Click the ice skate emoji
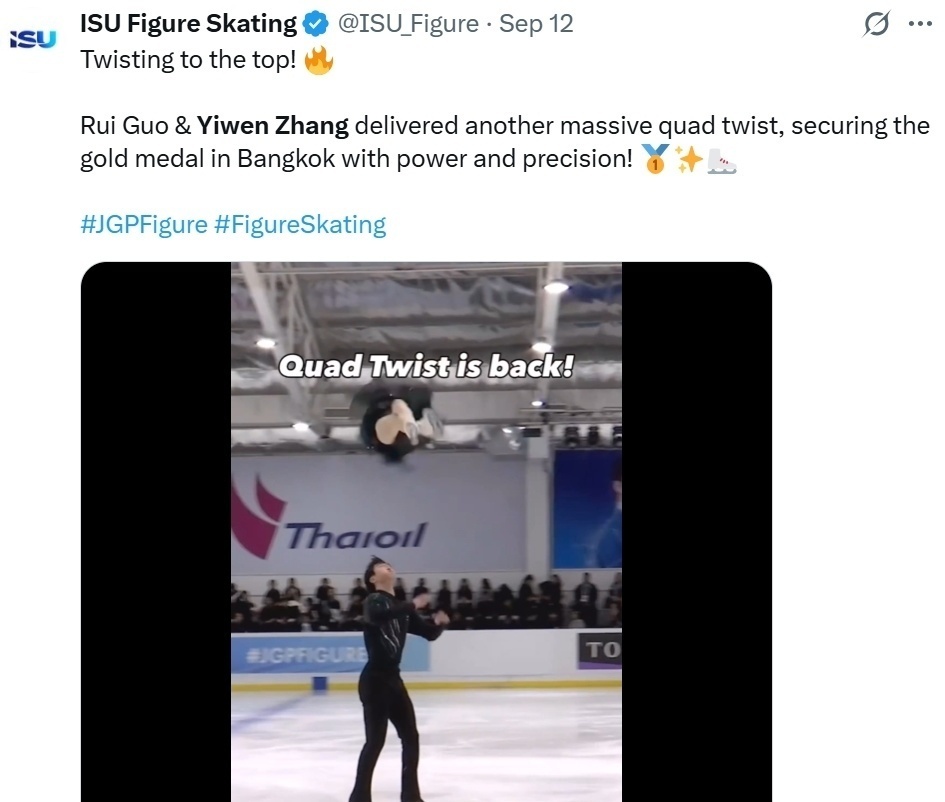Screen dimensions: 945x802 (721, 159)
